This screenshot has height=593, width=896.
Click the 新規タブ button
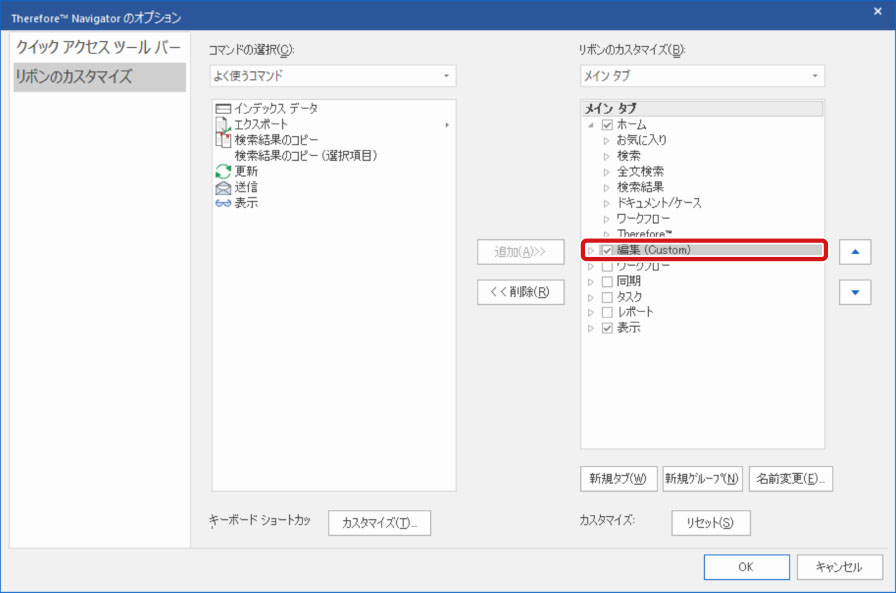click(616, 478)
